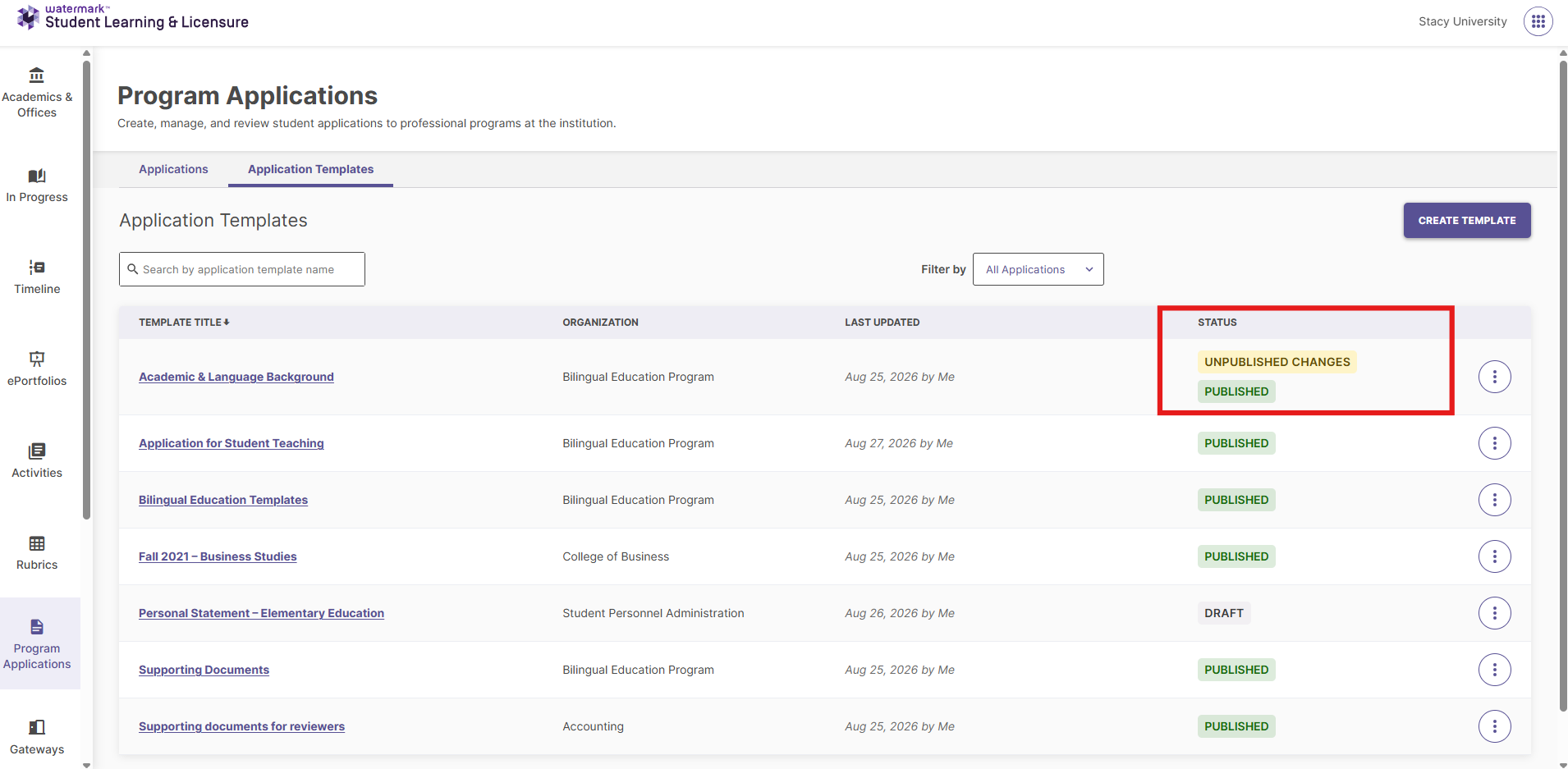The width and height of the screenshot is (1568, 769).
Task: Click Student Personnel Administration cell
Action: [x=653, y=613]
